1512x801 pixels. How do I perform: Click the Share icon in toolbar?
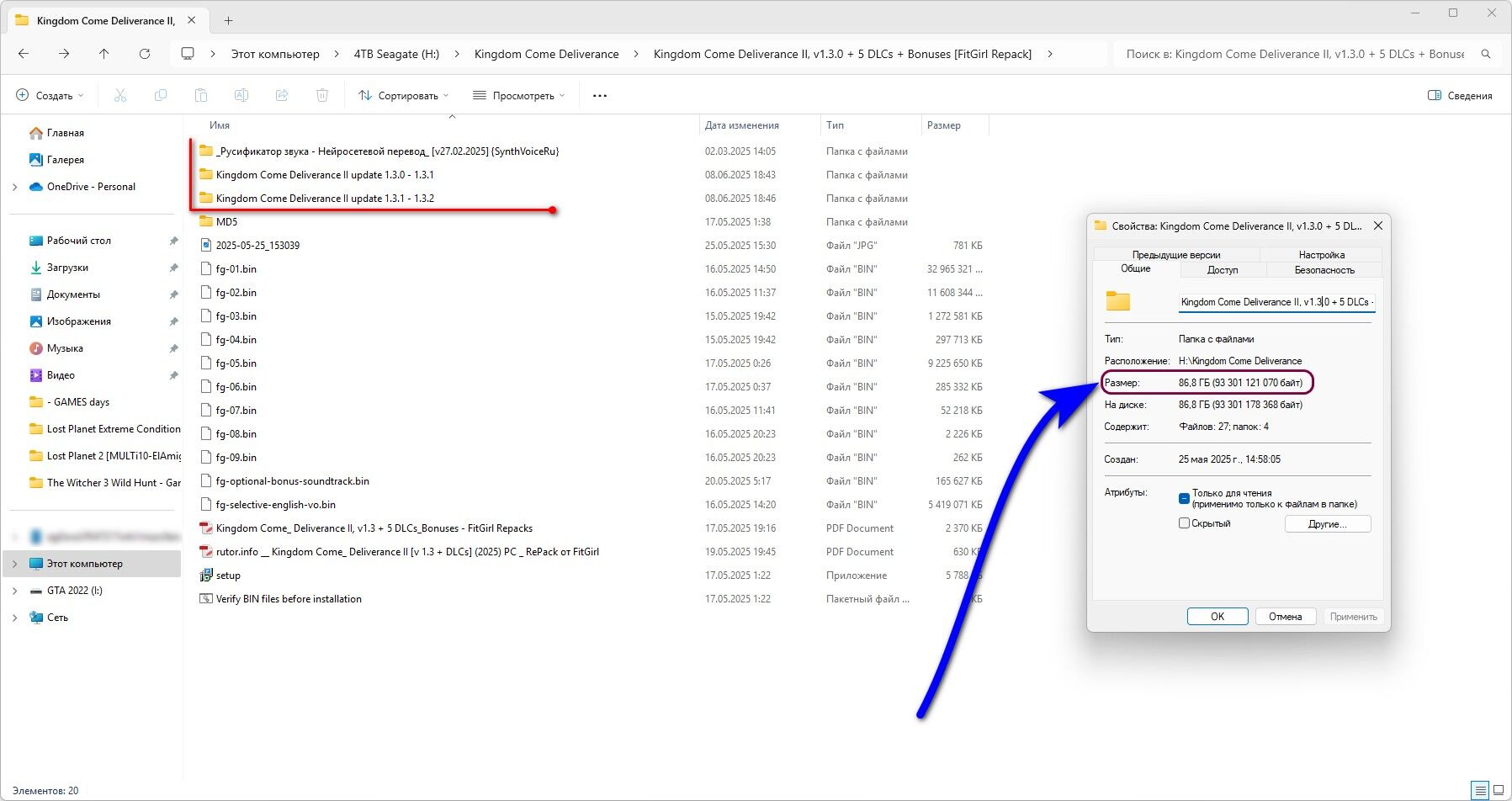(x=282, y=96)
